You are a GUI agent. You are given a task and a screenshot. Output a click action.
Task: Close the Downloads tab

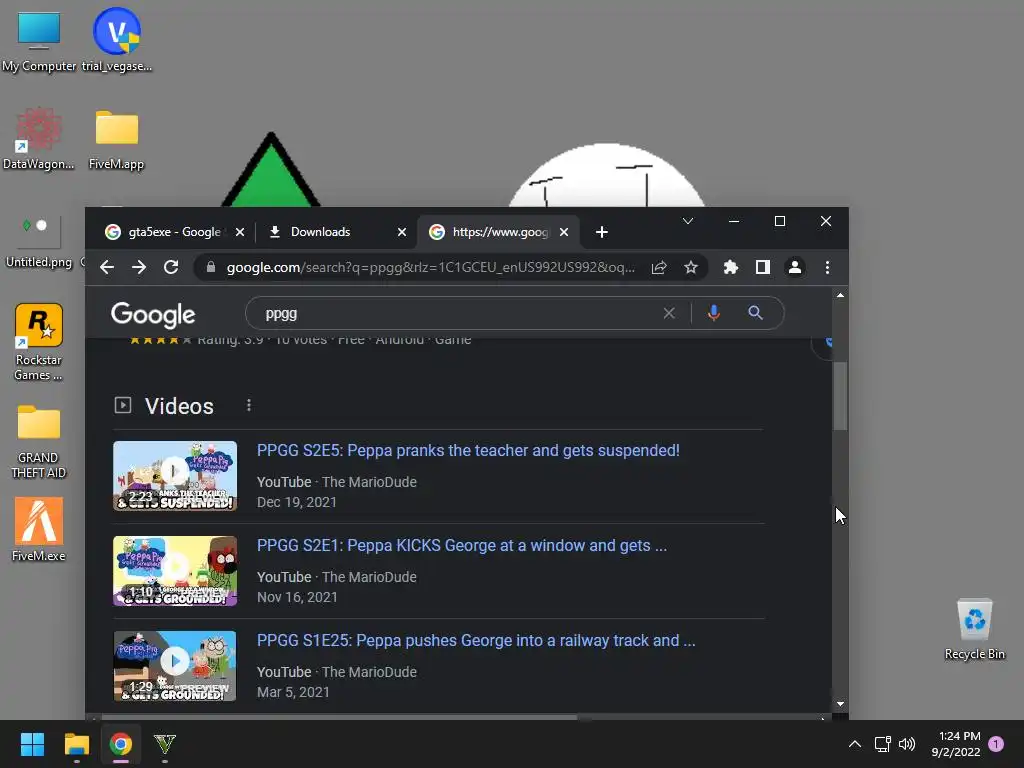pos(402,232)
